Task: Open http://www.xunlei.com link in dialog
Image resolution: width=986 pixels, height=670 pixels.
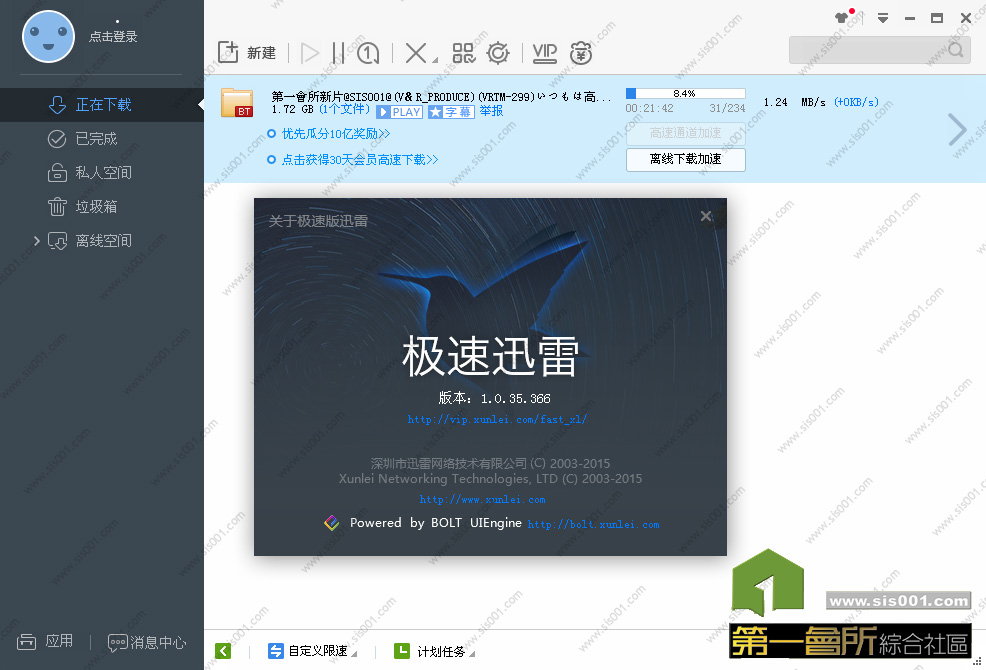Action: click(x=482, y=500)
